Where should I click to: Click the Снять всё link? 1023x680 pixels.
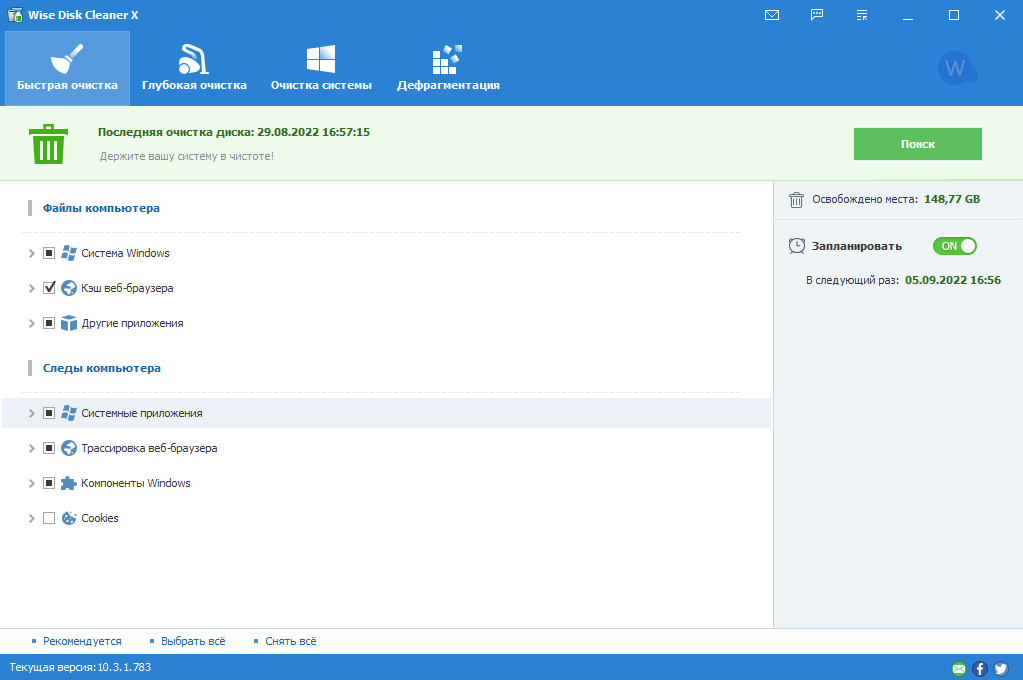291,641
